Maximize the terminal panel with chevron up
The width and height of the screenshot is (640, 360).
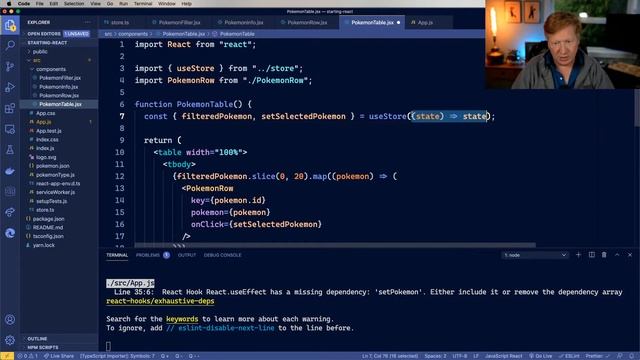[x=617, y=255]
